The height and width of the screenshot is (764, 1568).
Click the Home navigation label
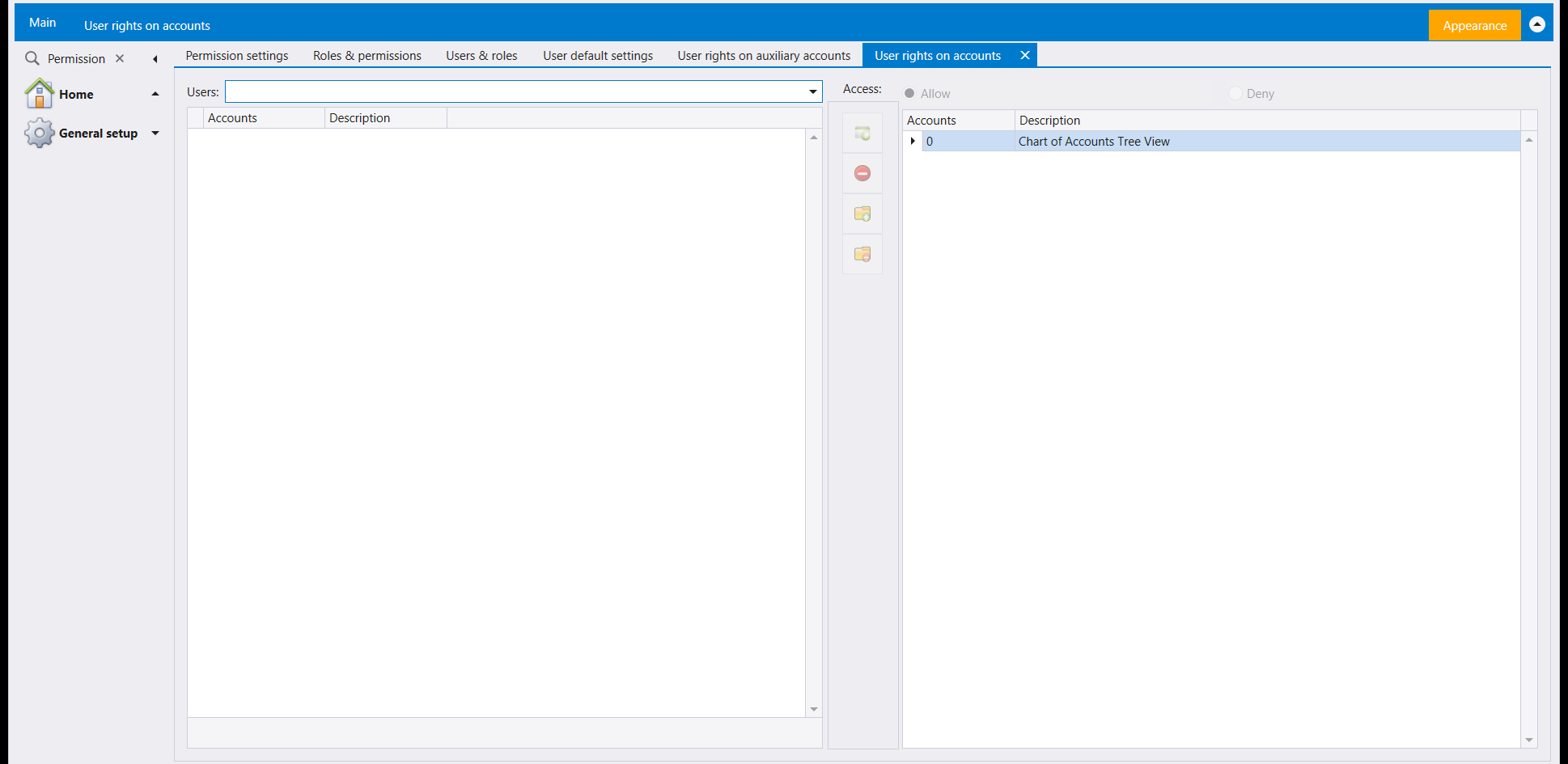point(76,94)
